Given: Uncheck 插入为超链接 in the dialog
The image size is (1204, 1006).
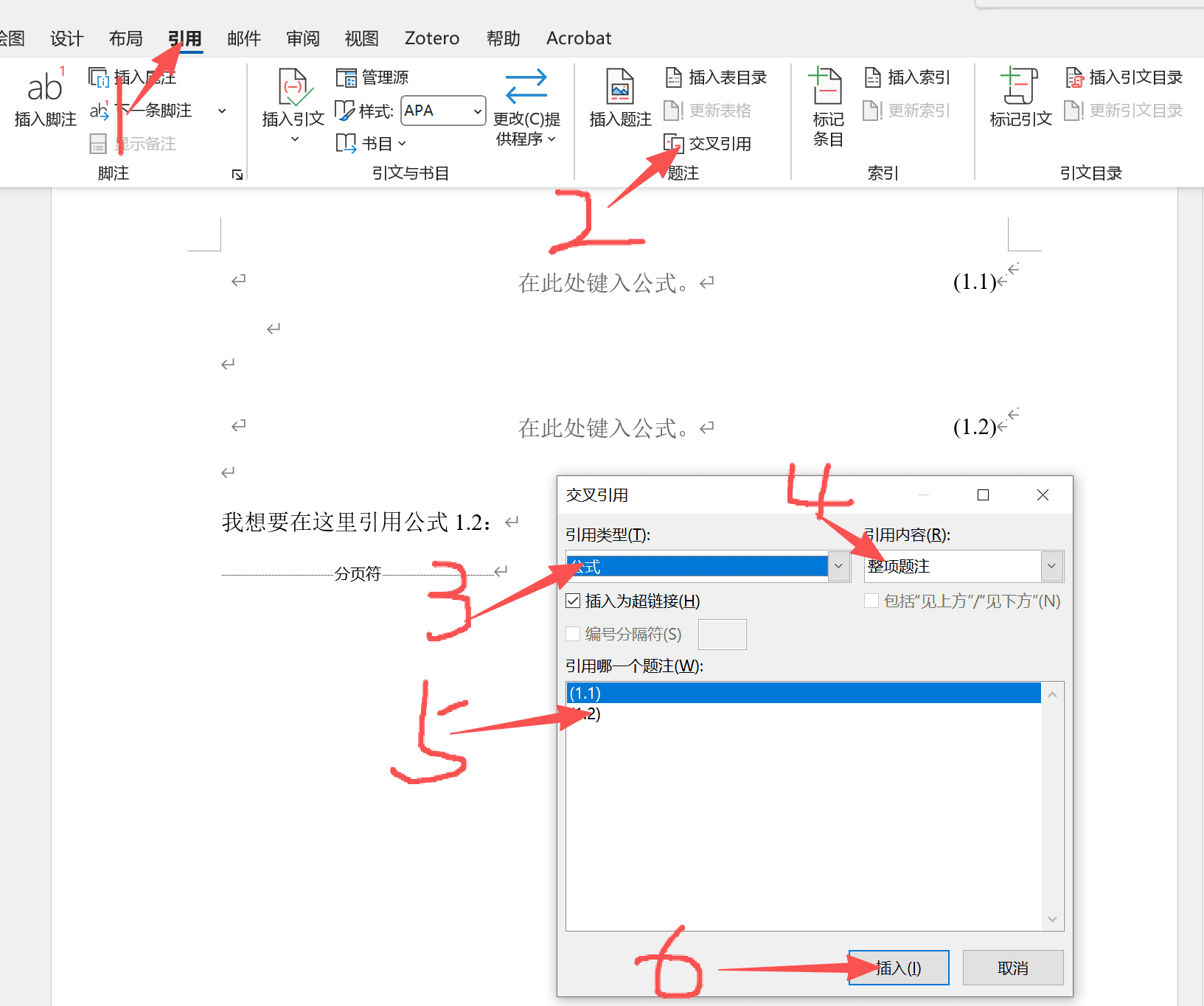Looking at the screenshot, I should [574, 601].
